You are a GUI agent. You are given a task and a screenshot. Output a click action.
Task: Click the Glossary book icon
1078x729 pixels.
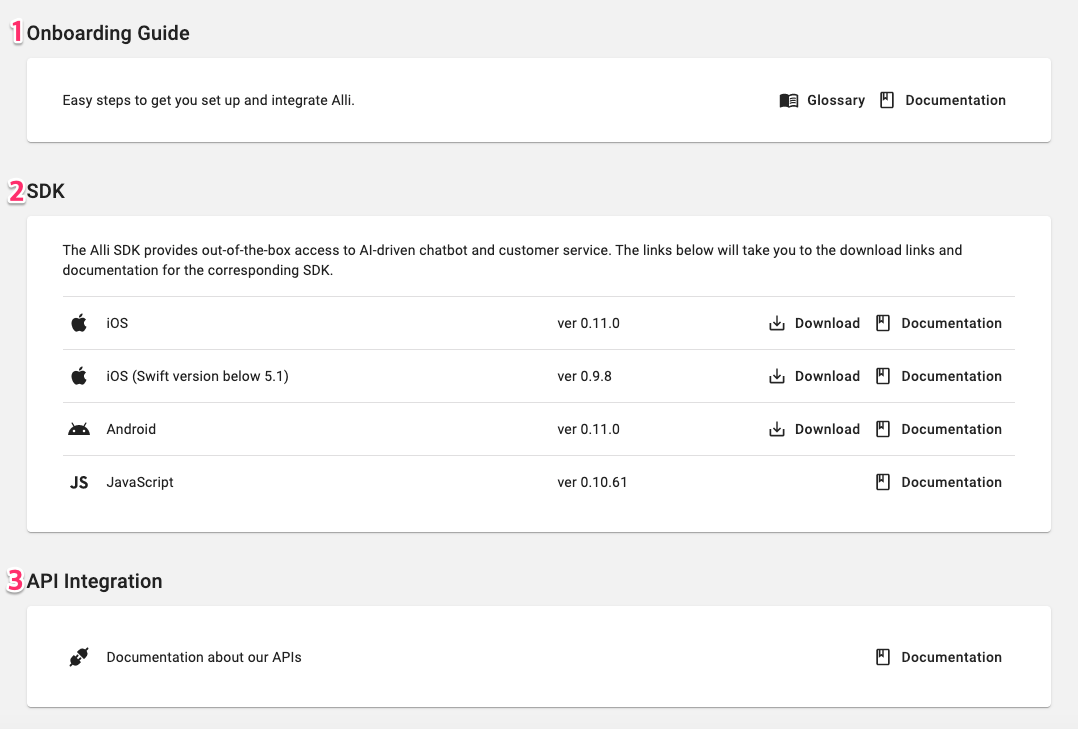pyautogui.click(x=788, y=101)
